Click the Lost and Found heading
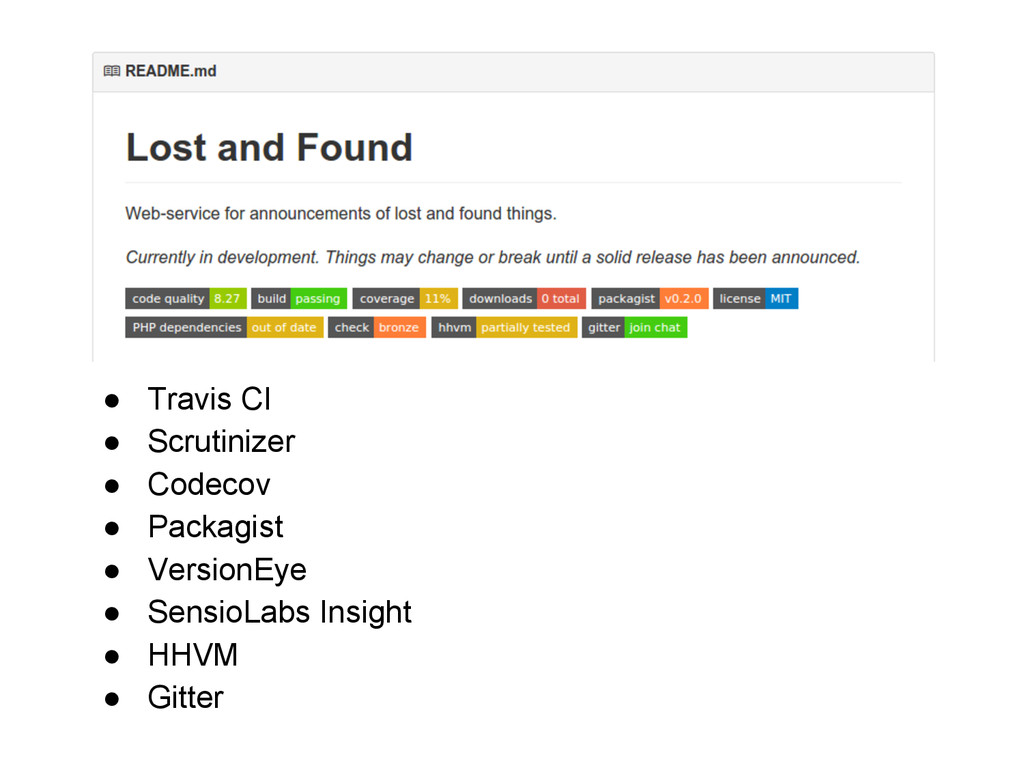 (269, 148)
